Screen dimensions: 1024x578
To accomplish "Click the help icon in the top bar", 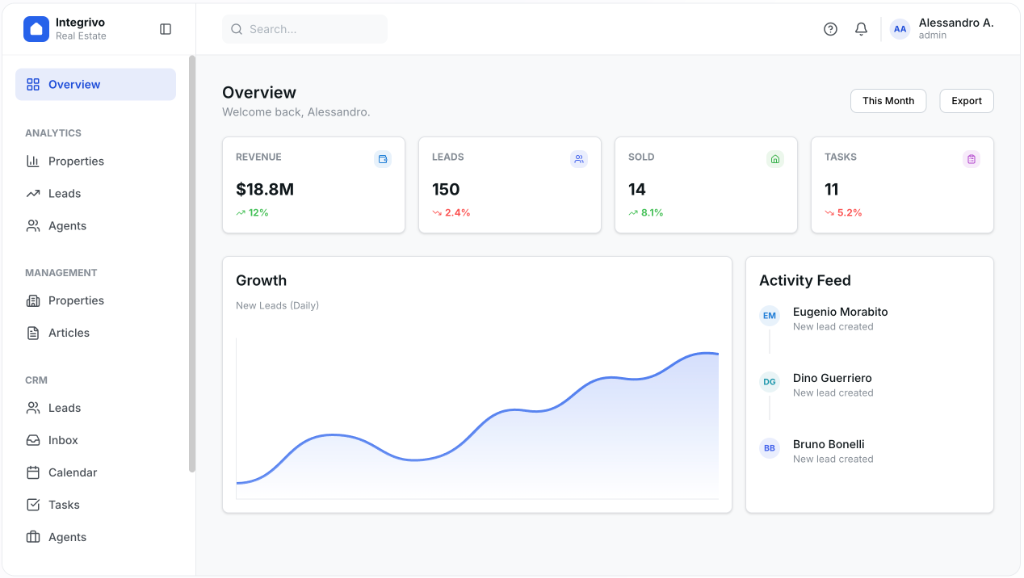I will tap(830, 29).
